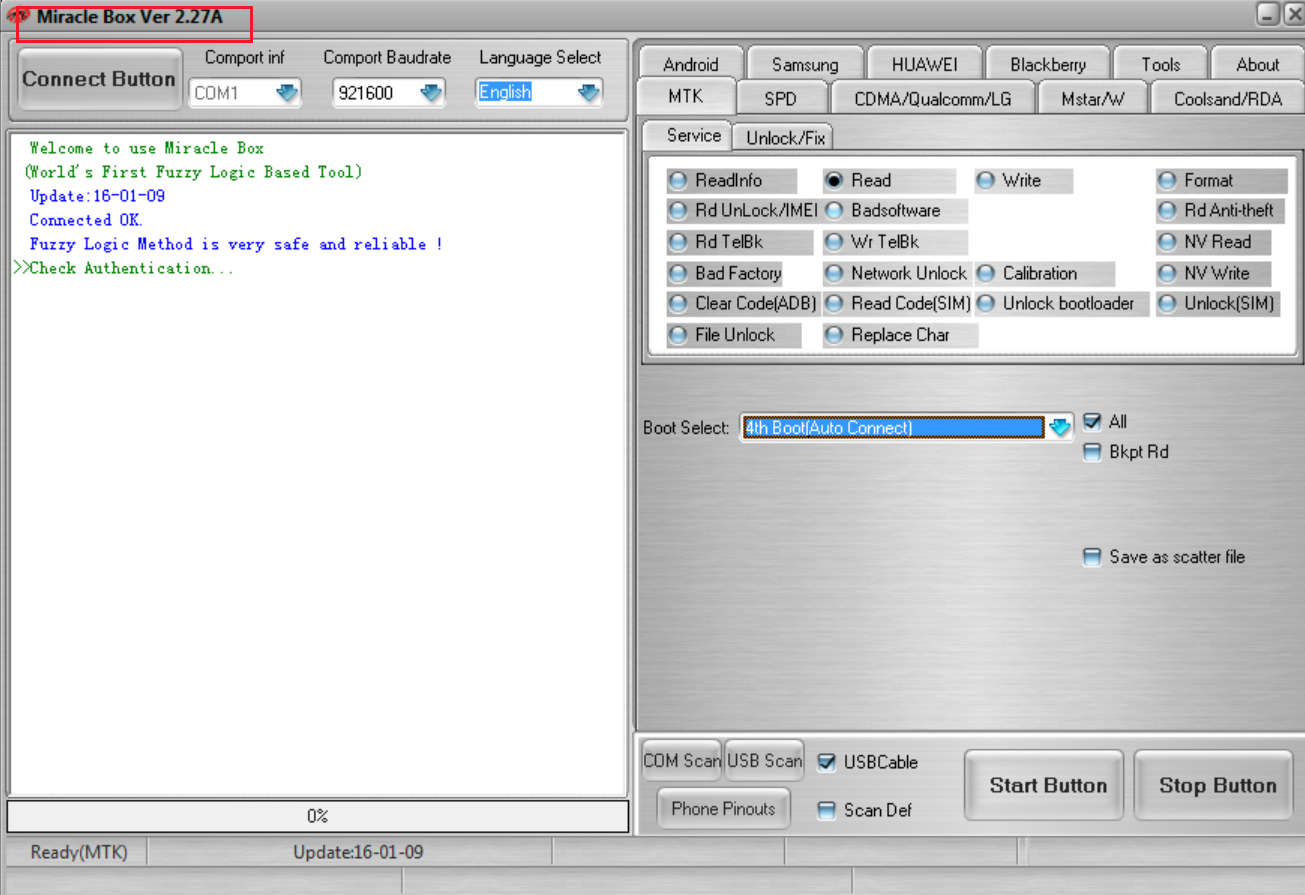Viewport: 1305px width, 895px height.
Task: Open the Tools tab
Action: click(1161, 64)
